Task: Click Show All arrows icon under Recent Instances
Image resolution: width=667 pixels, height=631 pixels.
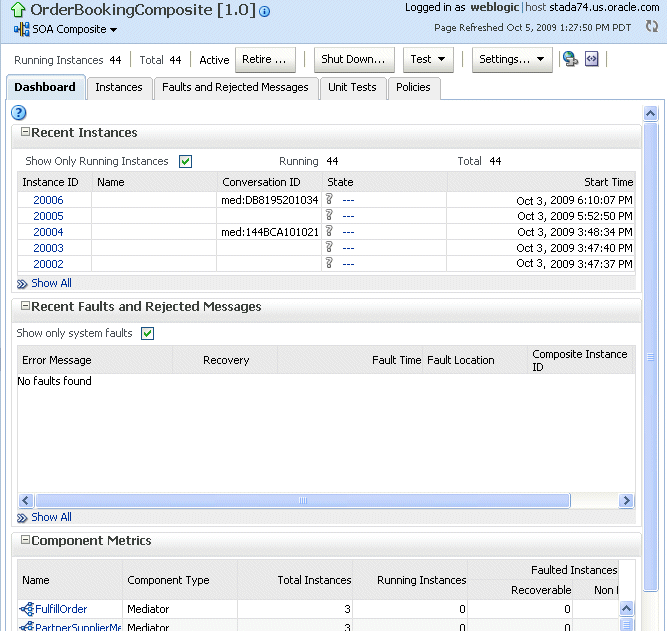Action: point(22,284)
